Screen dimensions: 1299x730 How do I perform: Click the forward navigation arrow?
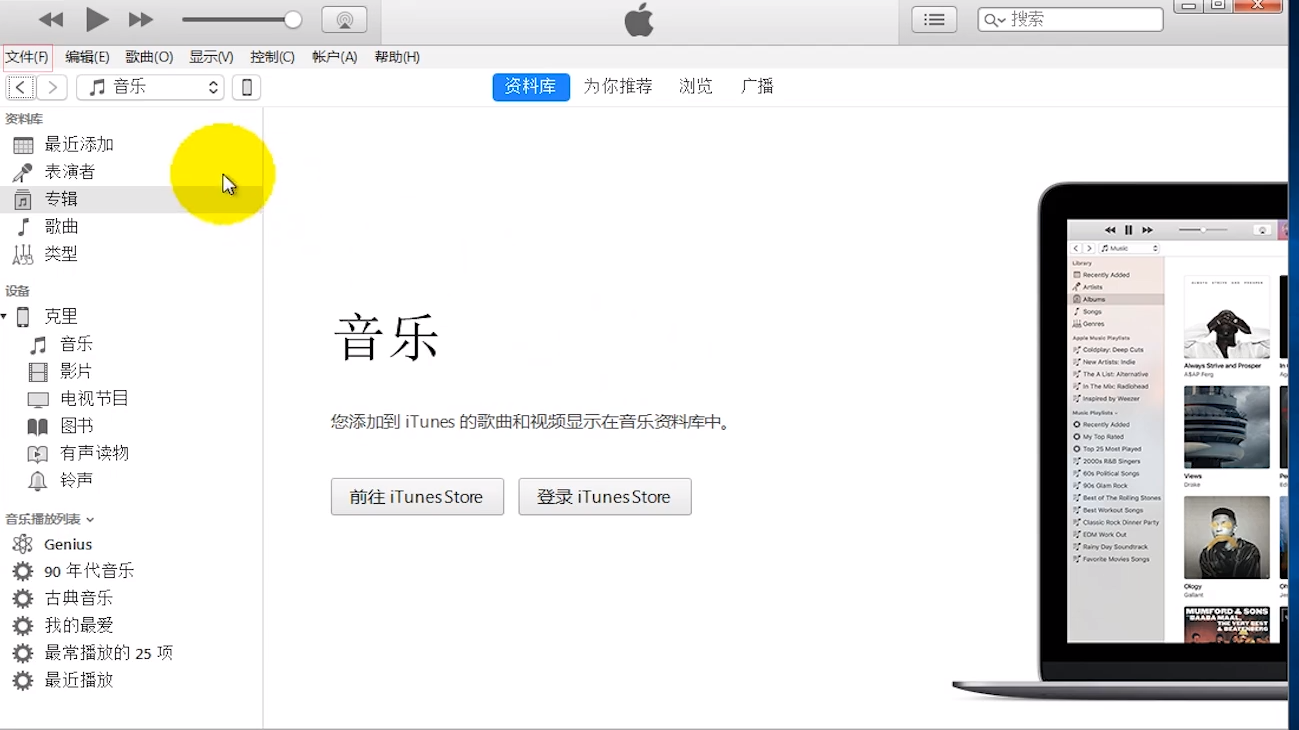tap(52, 87)
